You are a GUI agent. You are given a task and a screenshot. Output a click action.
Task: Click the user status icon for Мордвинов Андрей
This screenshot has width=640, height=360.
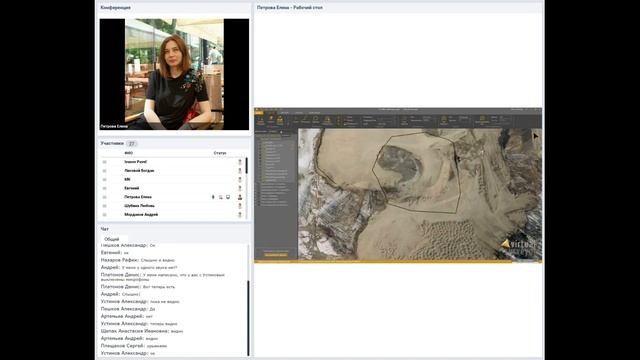coord(240,215)
